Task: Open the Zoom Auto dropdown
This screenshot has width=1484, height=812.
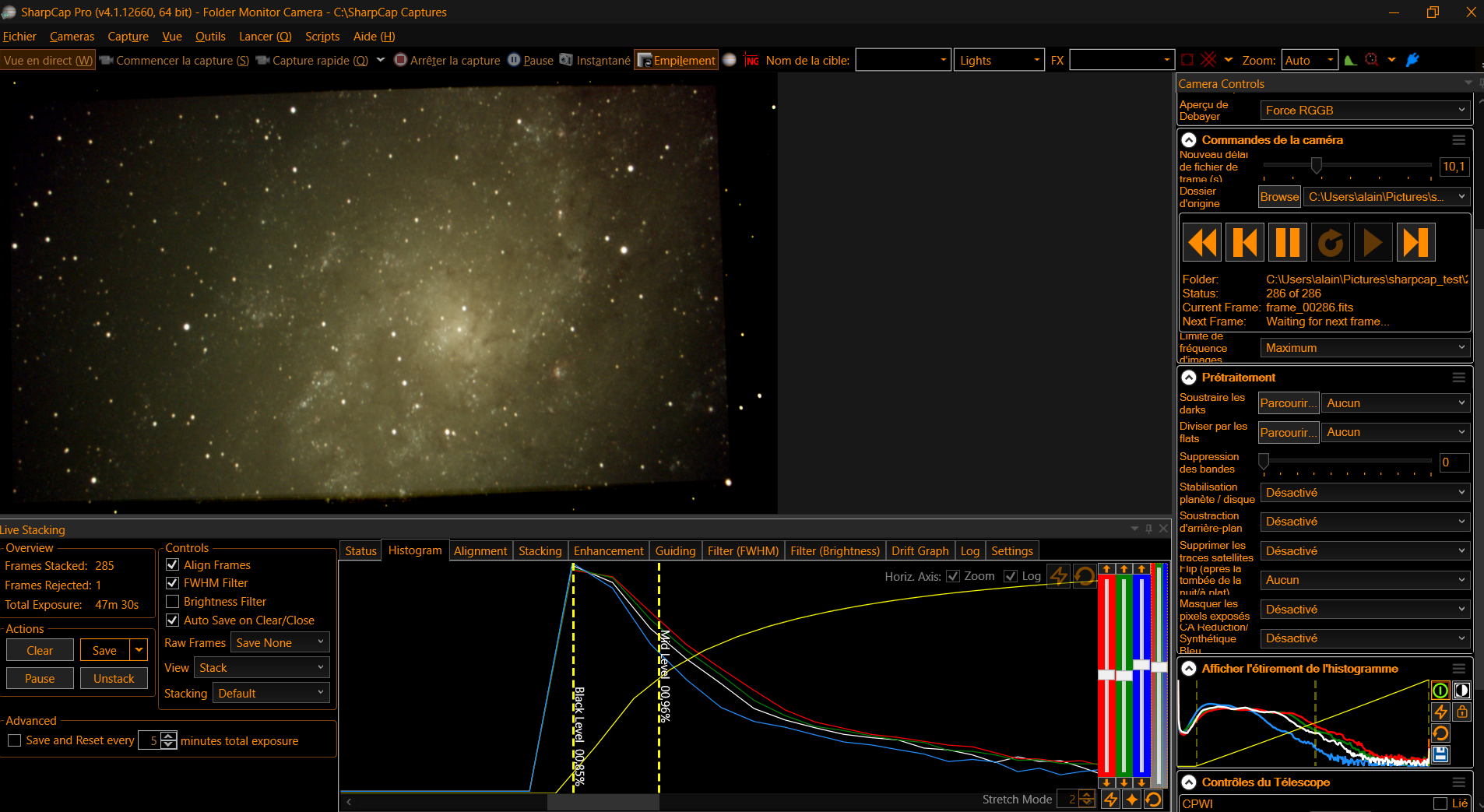Action: 1310,60
